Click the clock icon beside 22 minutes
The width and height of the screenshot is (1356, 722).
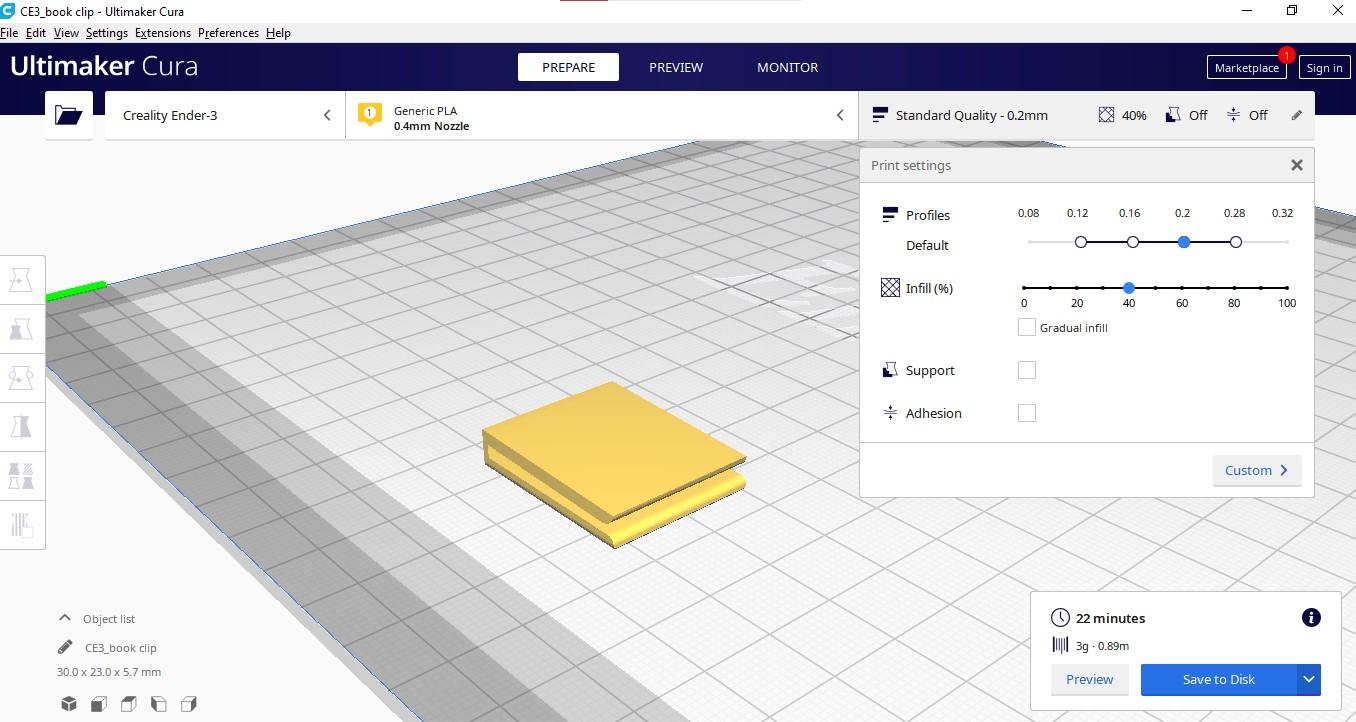(1061, 618)
